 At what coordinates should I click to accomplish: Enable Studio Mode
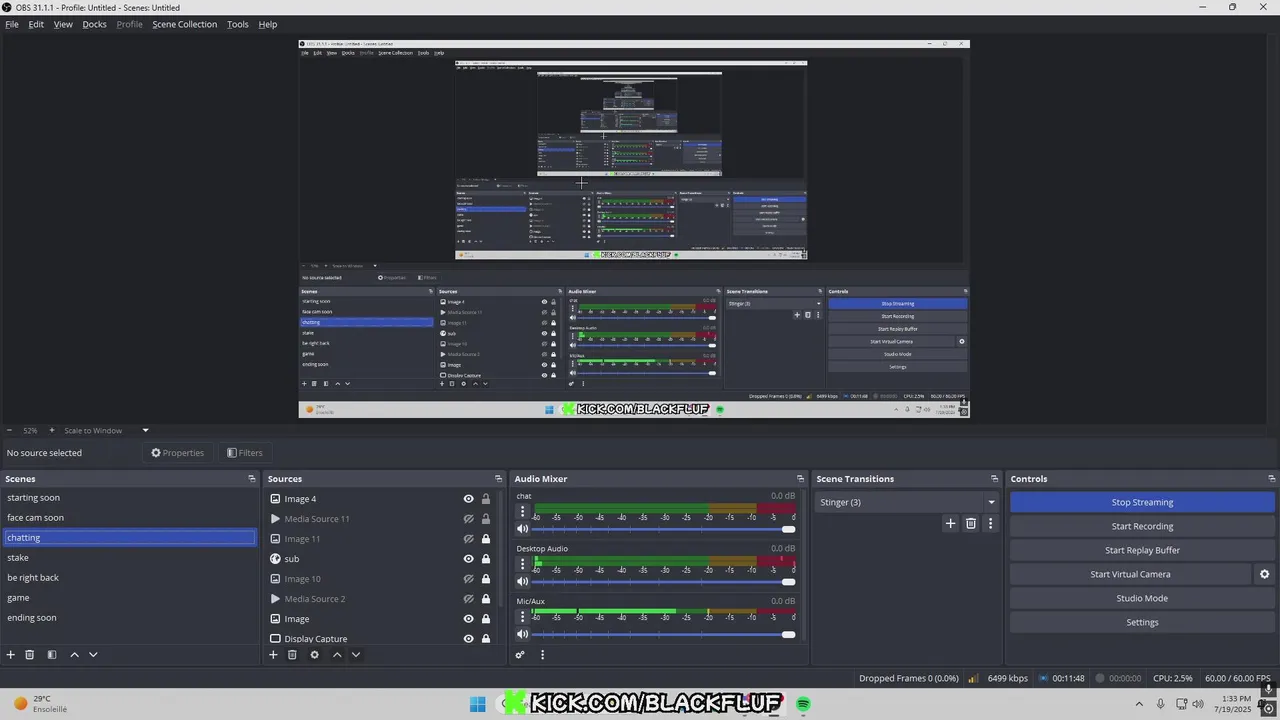[1142, 598]
